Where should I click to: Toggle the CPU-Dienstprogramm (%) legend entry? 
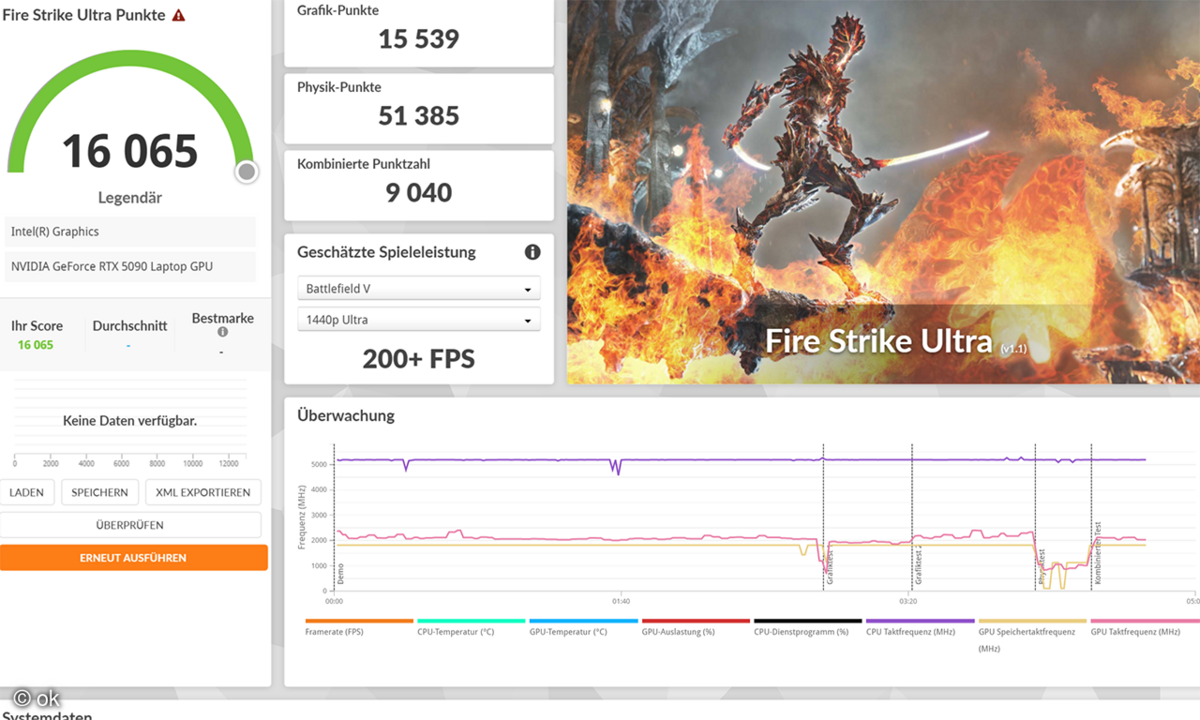807,628
